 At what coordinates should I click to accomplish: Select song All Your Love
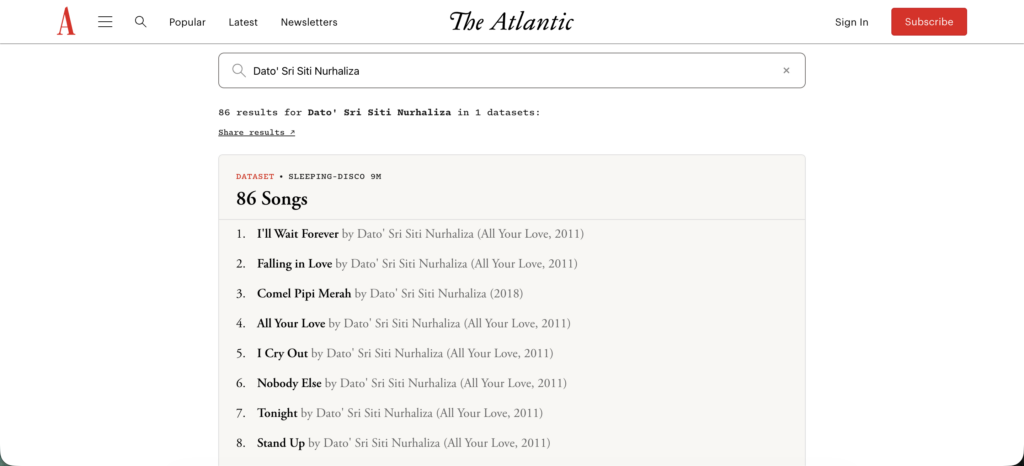(x=291, y=324)
